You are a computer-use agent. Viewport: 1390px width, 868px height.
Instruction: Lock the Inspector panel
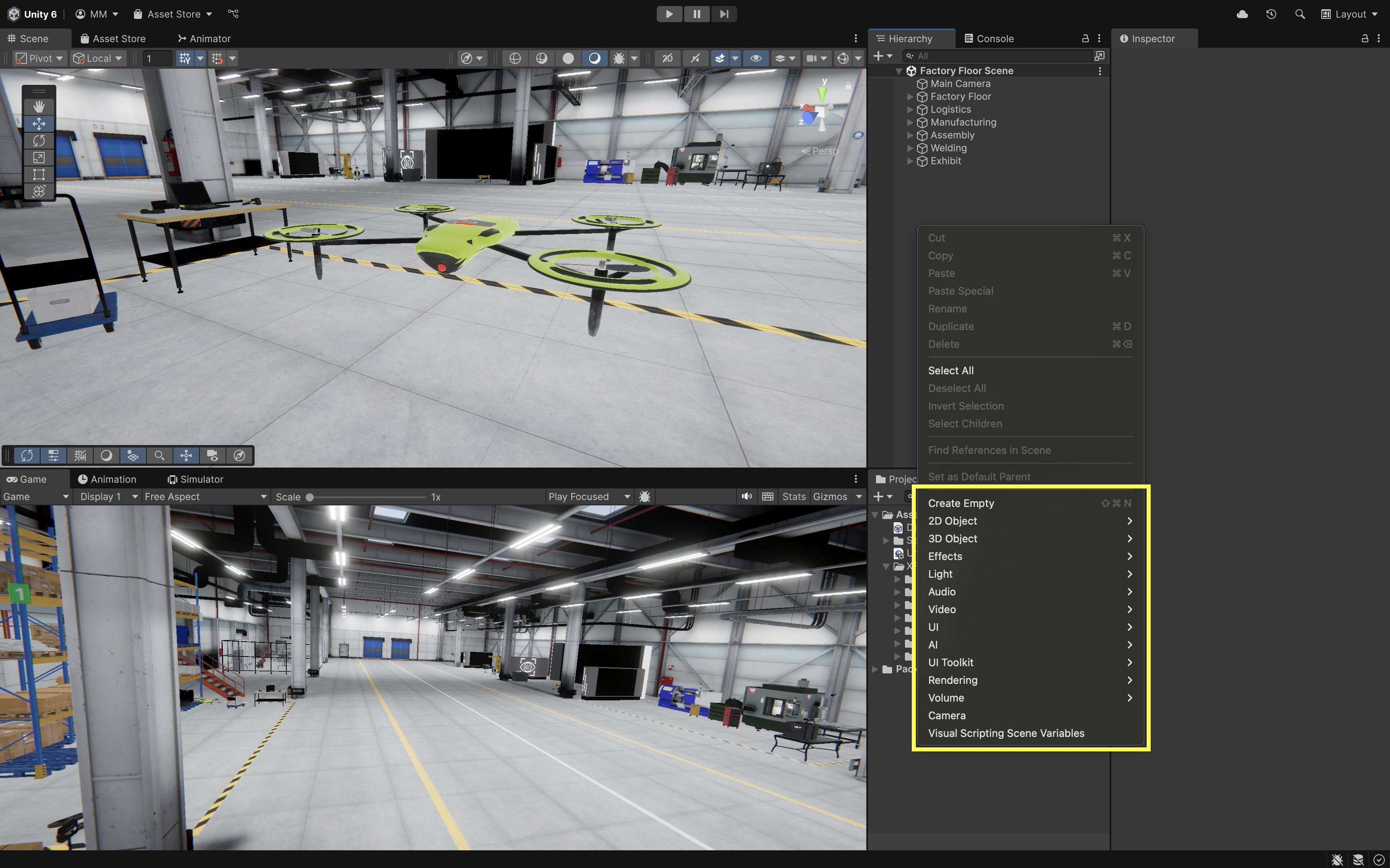coord(1364,39)
